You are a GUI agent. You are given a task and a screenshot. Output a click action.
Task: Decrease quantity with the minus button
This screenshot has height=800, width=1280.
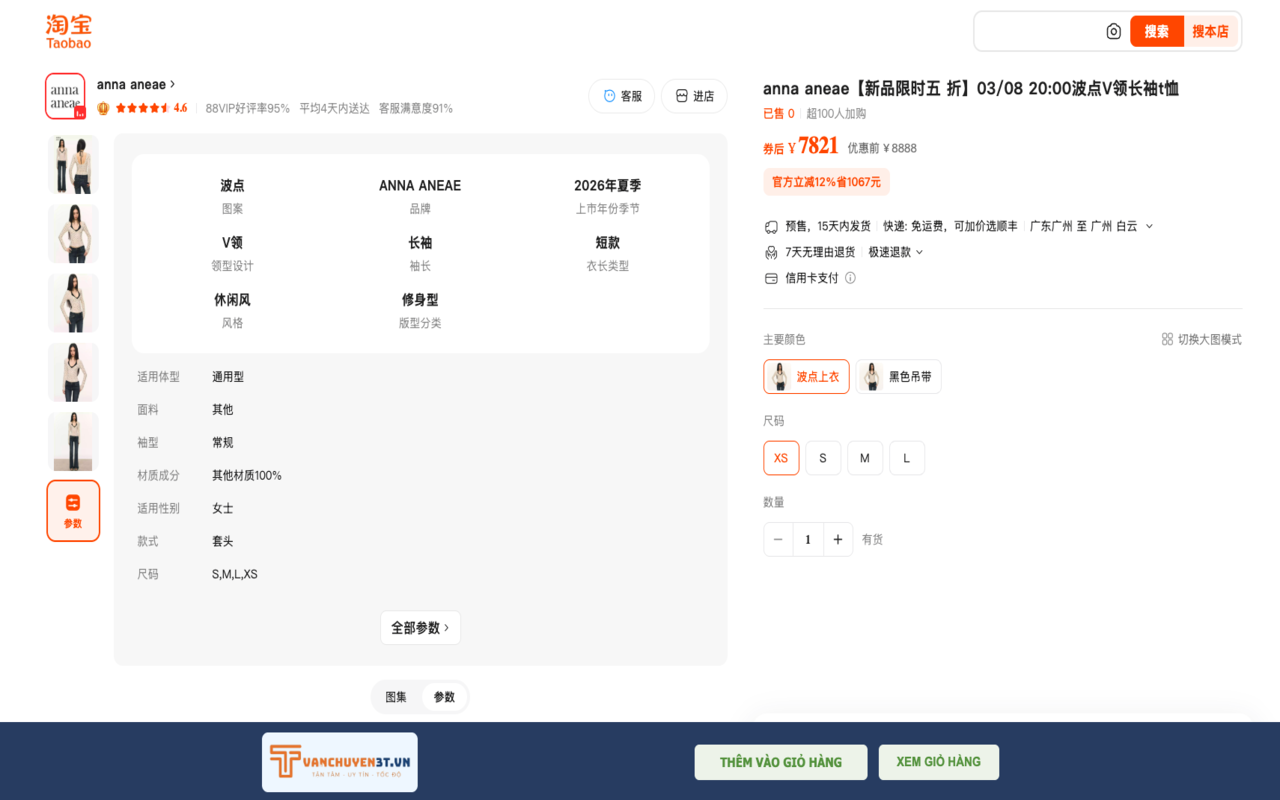778,539
